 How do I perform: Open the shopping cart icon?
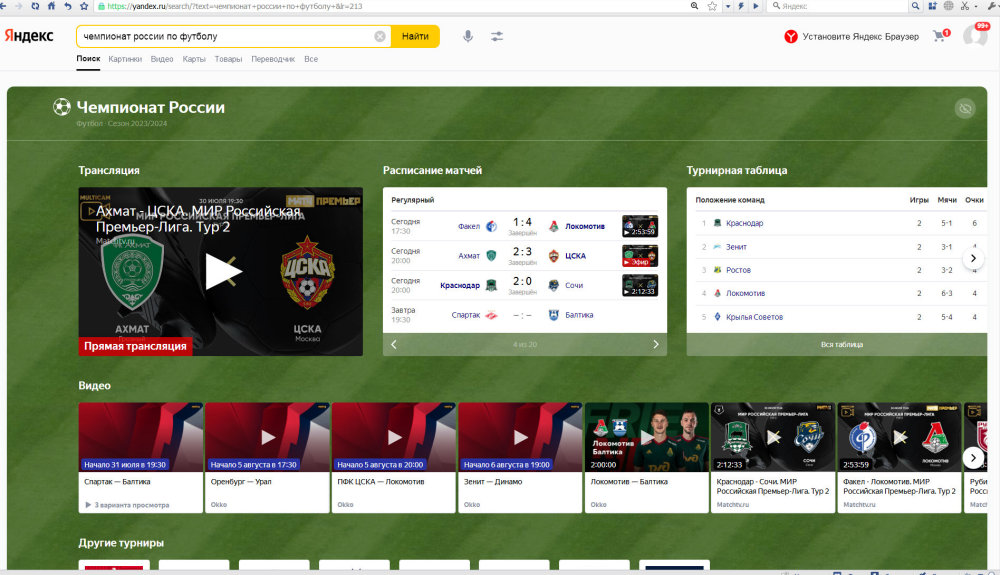939,36
